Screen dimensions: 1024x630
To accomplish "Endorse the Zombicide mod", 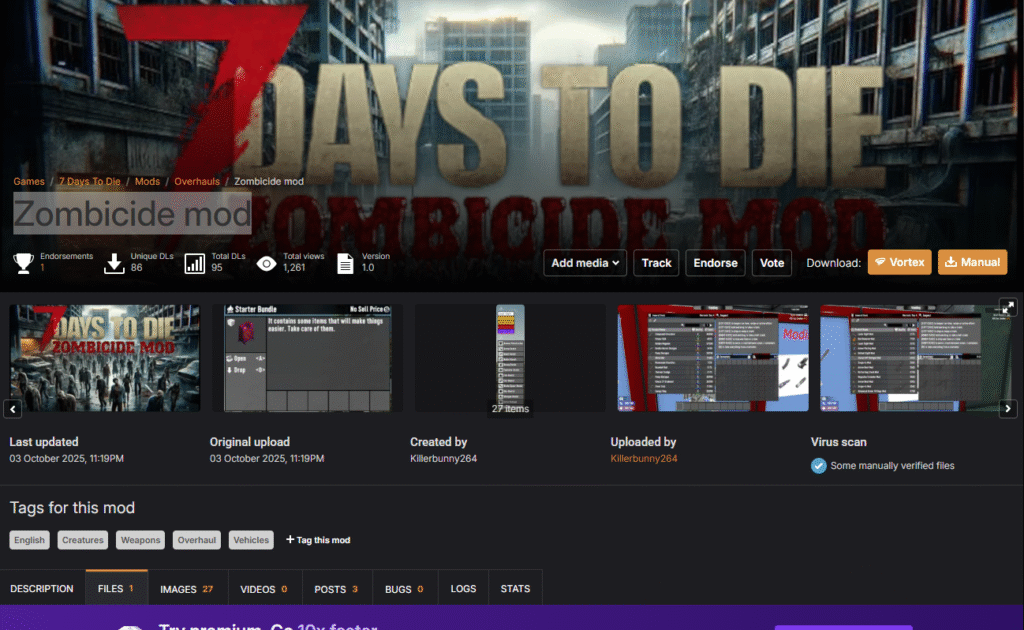I will click(x=715, y=263).
